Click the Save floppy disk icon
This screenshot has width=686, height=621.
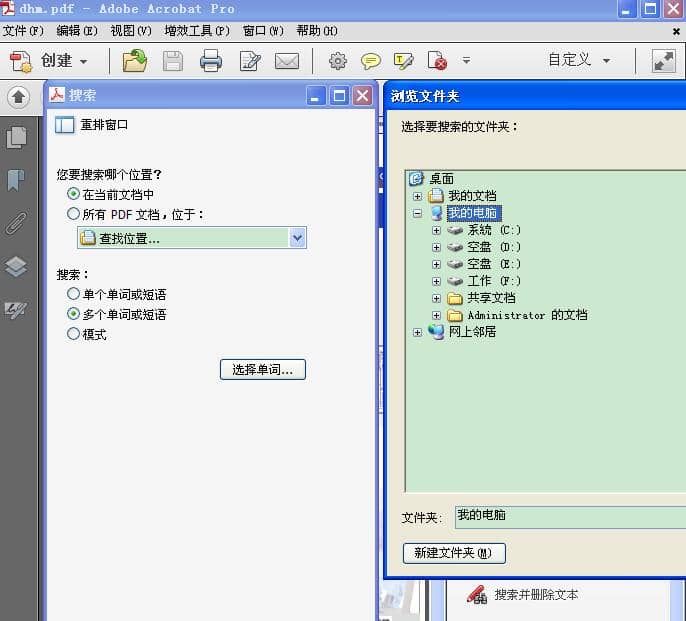[x=173, y=61]
